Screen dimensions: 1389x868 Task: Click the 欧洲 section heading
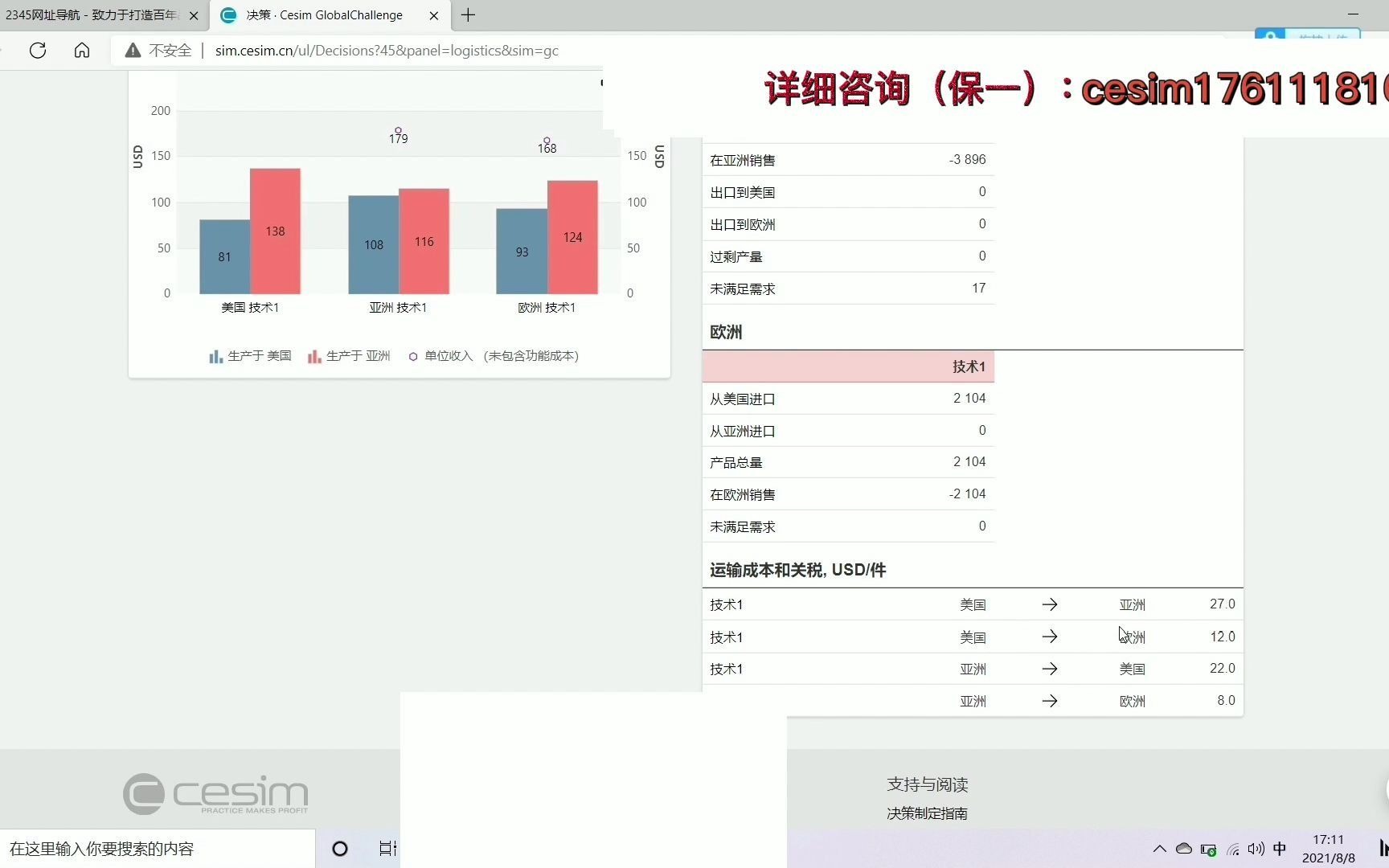tap(726, 332)
